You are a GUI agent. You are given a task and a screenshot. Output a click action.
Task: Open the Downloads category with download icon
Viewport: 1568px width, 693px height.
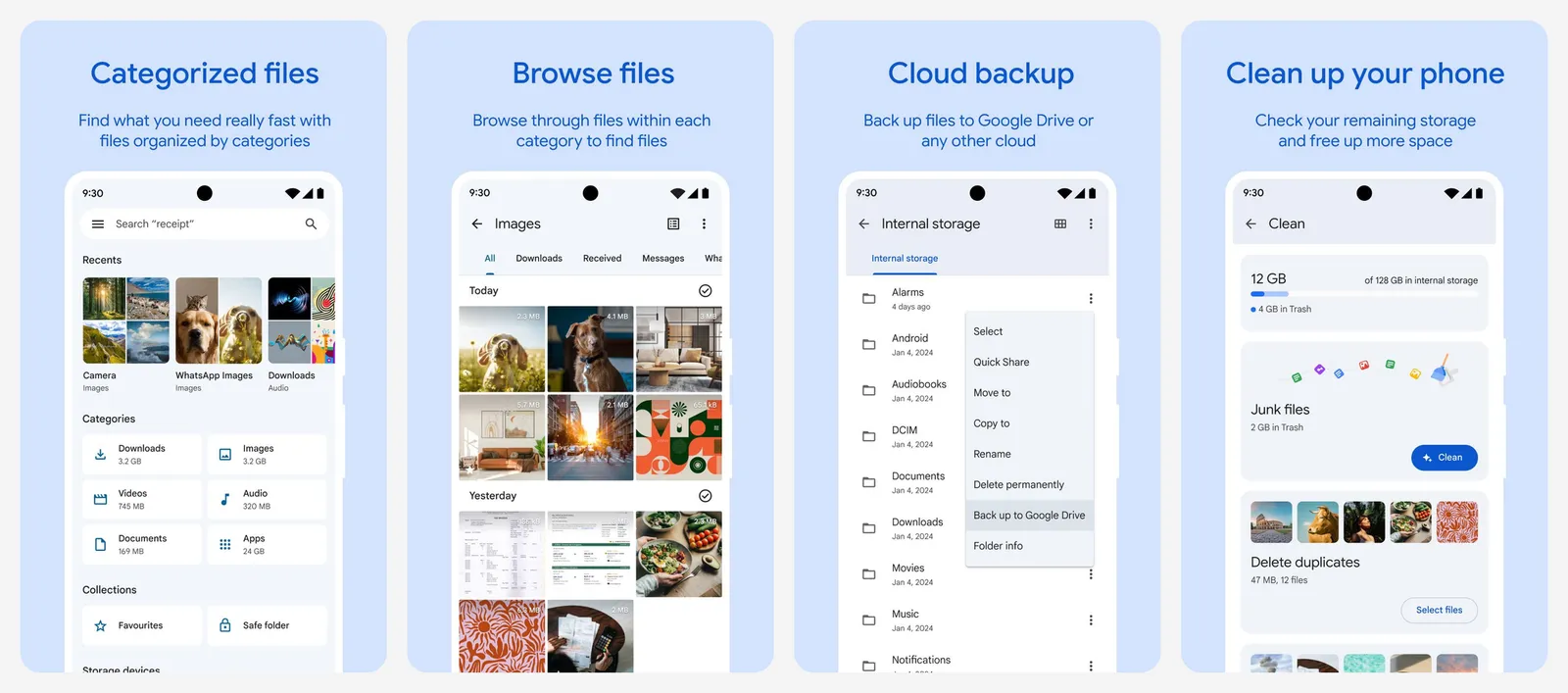(142, 454)
